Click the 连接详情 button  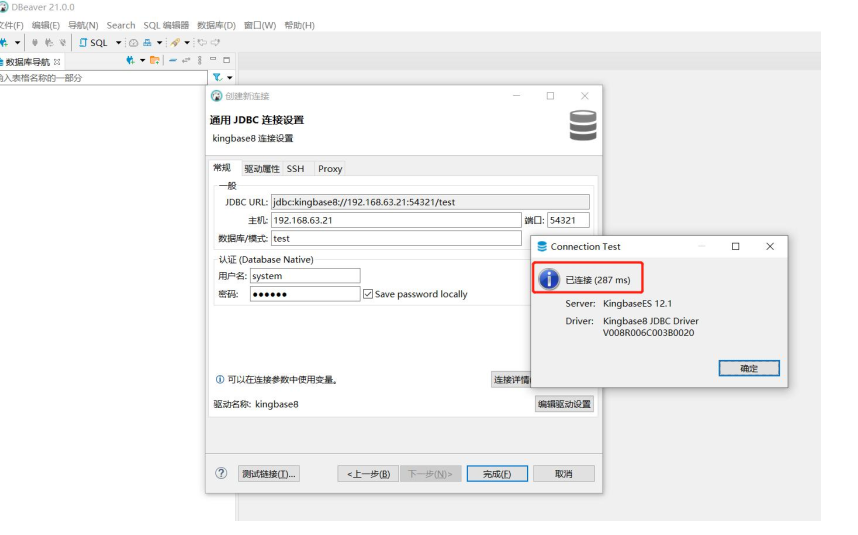pos(512,379)
